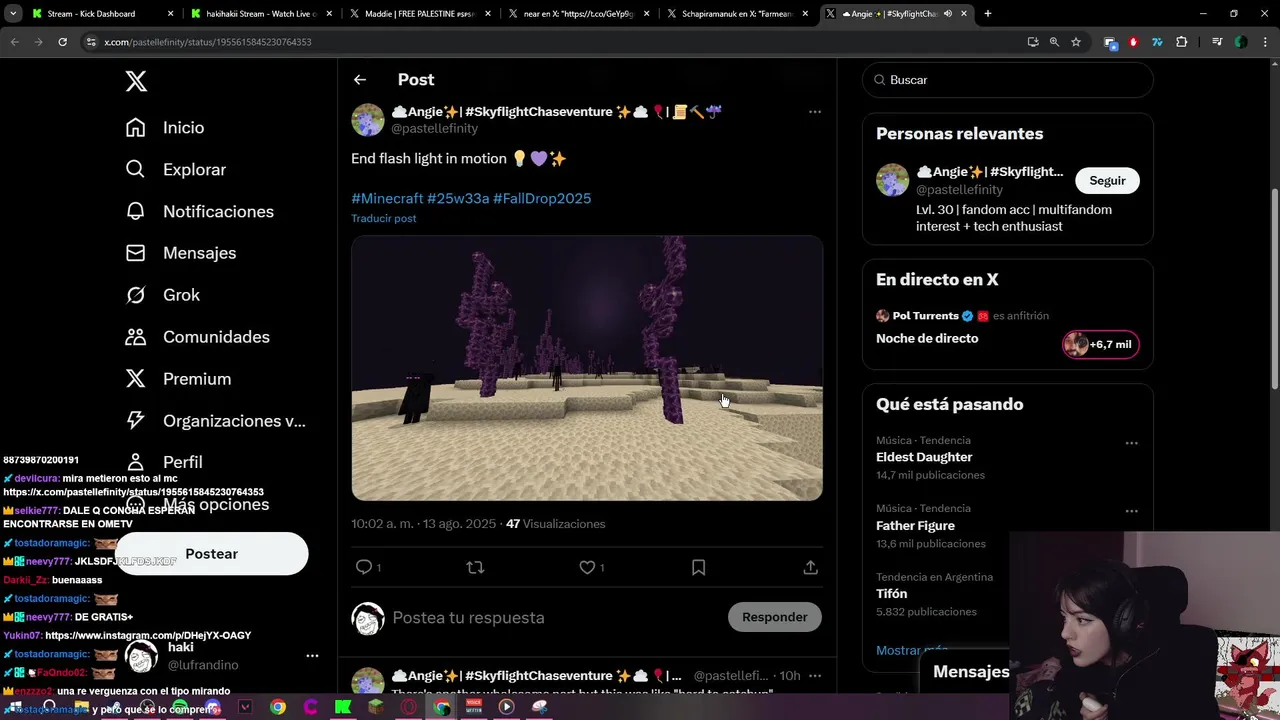Open the Kick app in taskbar
The width and height of the screenshot is (1280, 720).
[x=343, y=707]
